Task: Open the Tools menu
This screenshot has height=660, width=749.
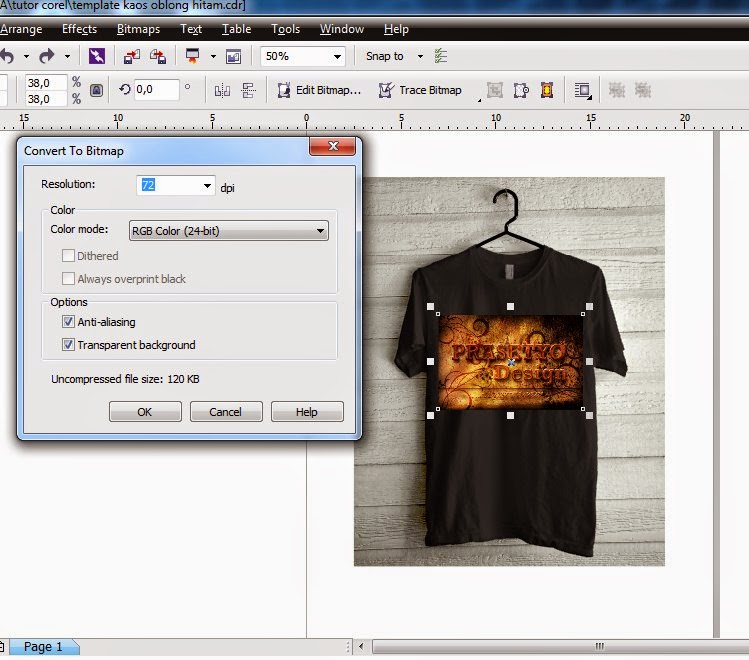Action: click(x=285, y=29)
